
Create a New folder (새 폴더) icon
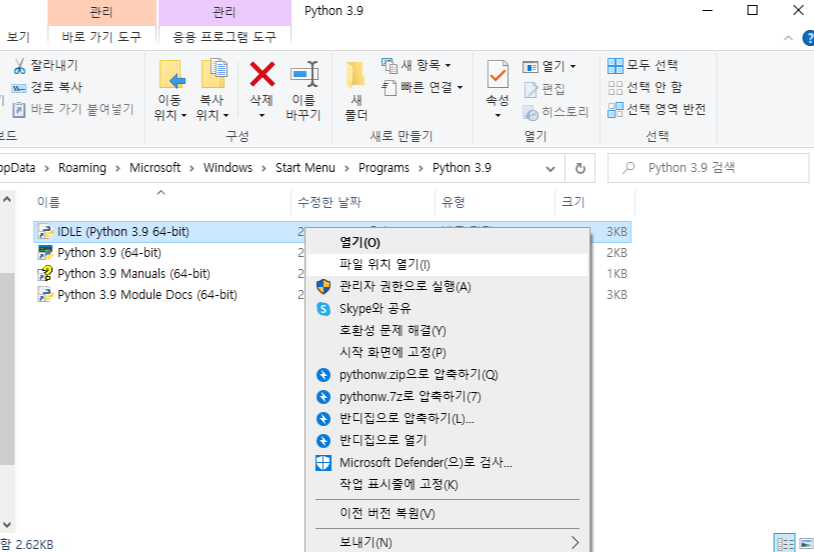(x=356, y=75)
